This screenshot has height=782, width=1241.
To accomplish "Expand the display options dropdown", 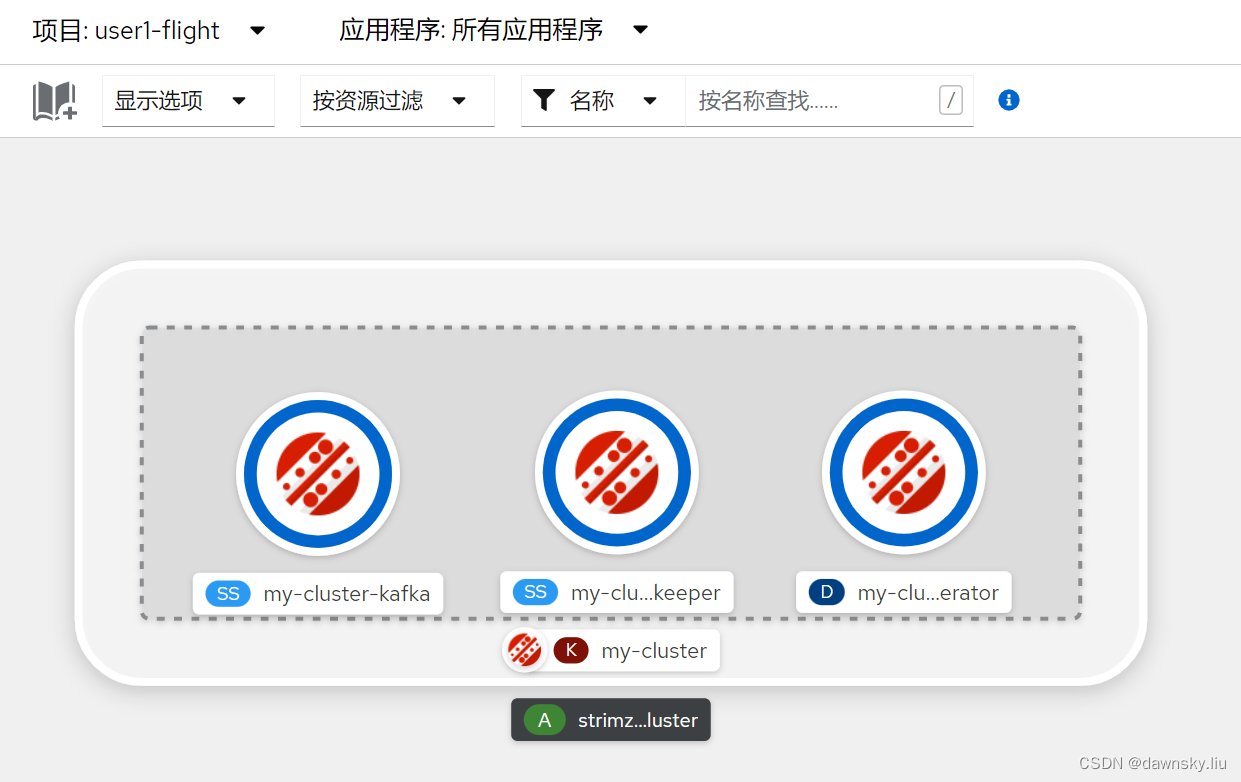I will coord(188,101).
